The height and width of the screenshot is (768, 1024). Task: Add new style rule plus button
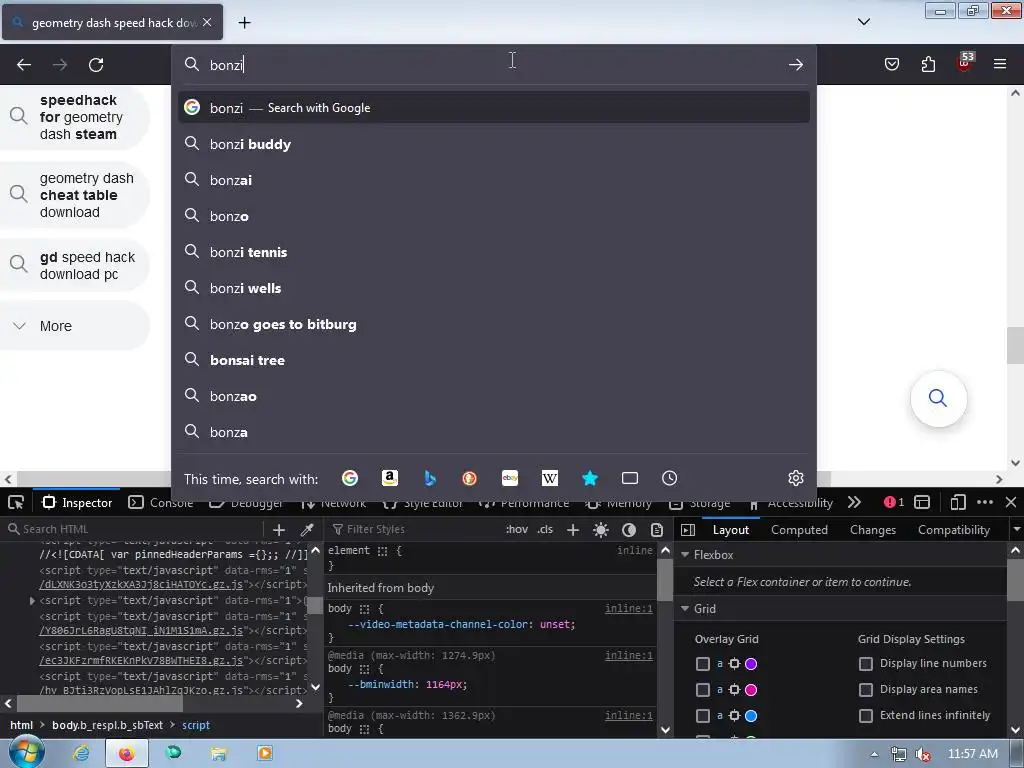click(573, 530)
